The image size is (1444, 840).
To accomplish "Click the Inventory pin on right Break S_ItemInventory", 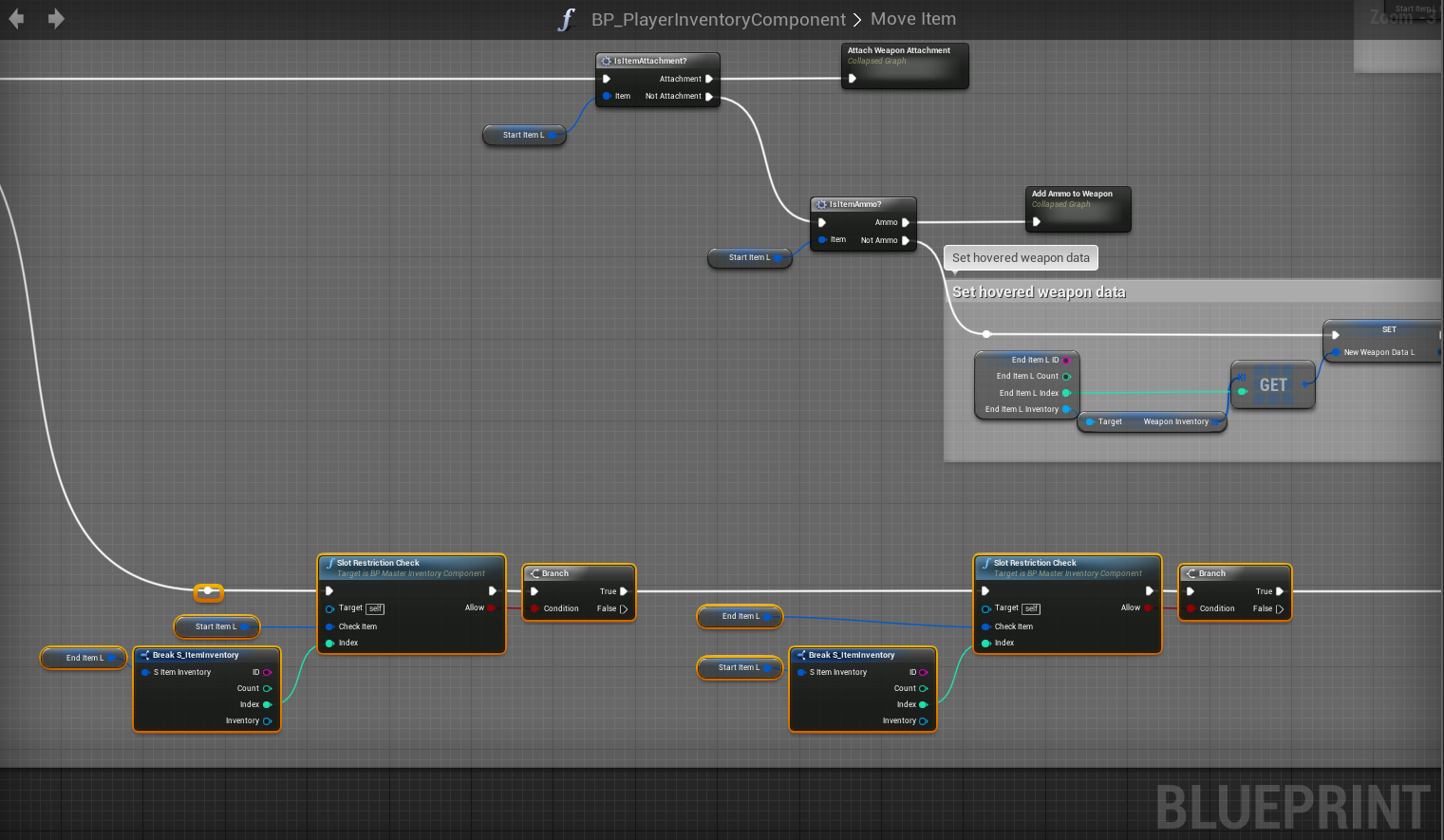I will pos(923,720).
